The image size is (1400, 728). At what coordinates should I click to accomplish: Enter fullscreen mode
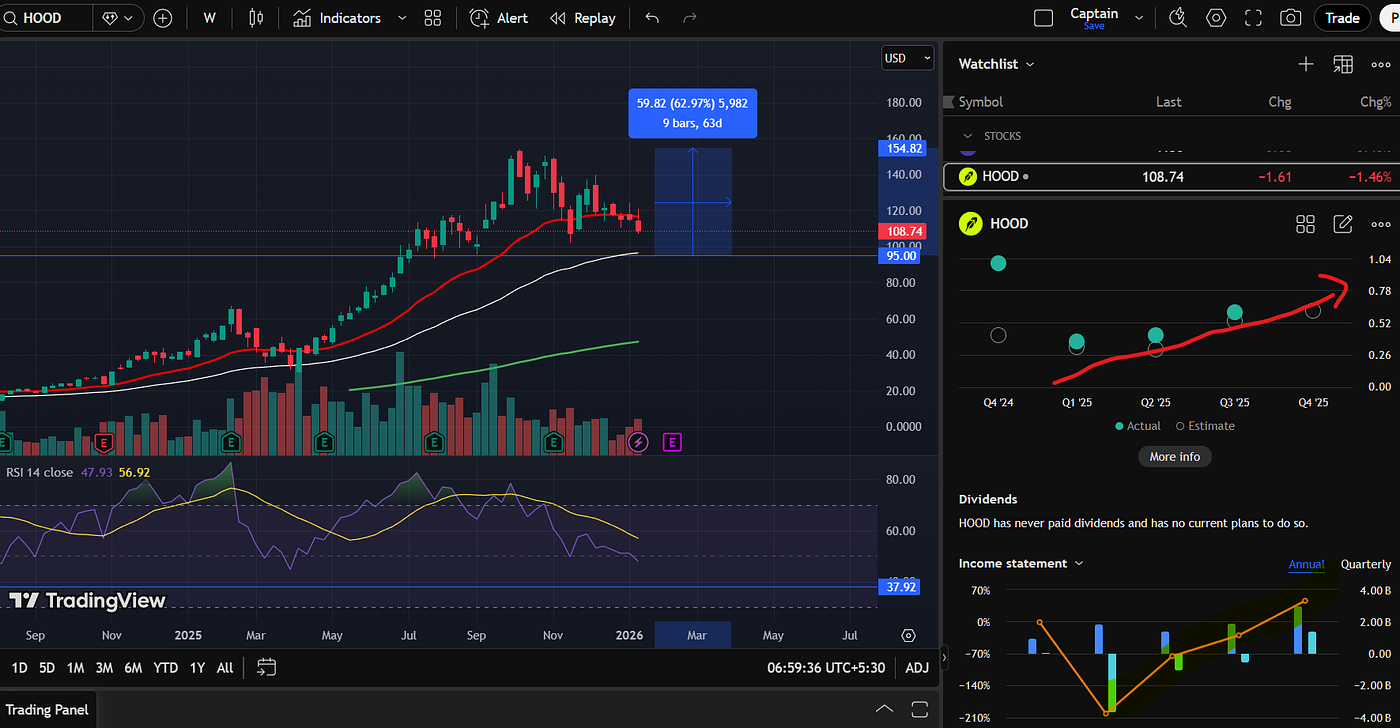(x=1253, y=18)
